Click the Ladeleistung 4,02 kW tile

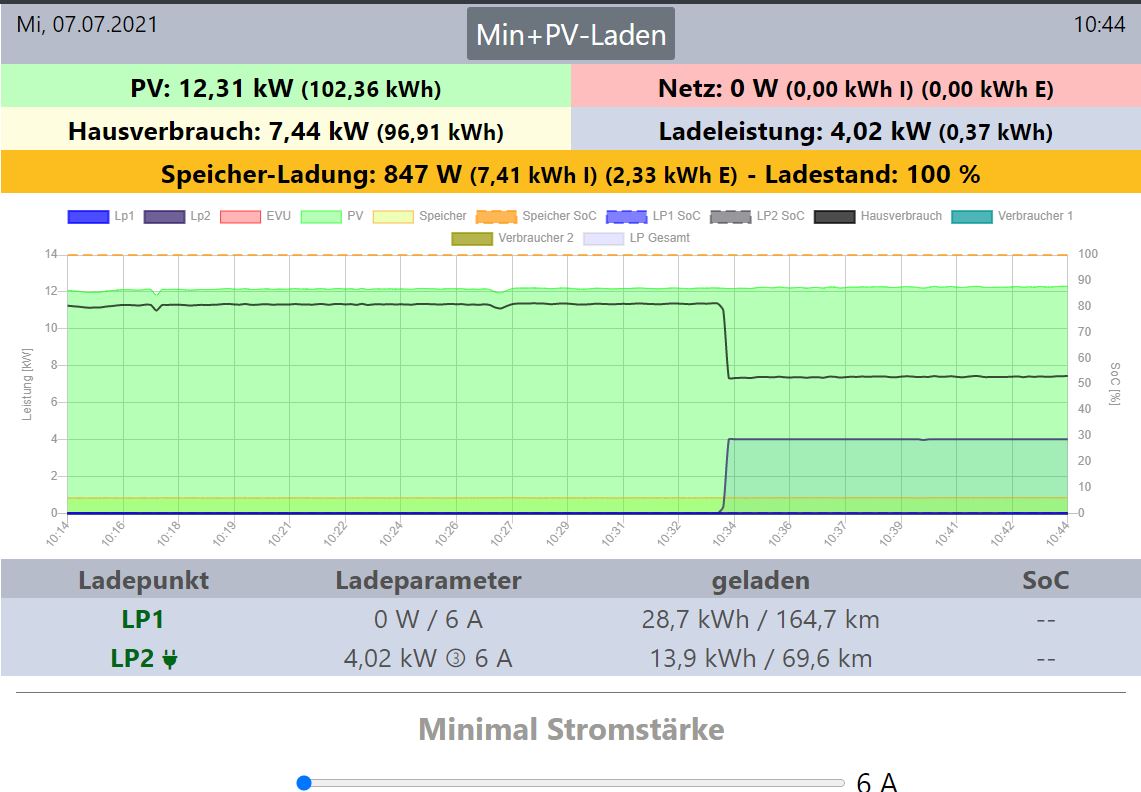pyautogui.click(x=856, y=131)
